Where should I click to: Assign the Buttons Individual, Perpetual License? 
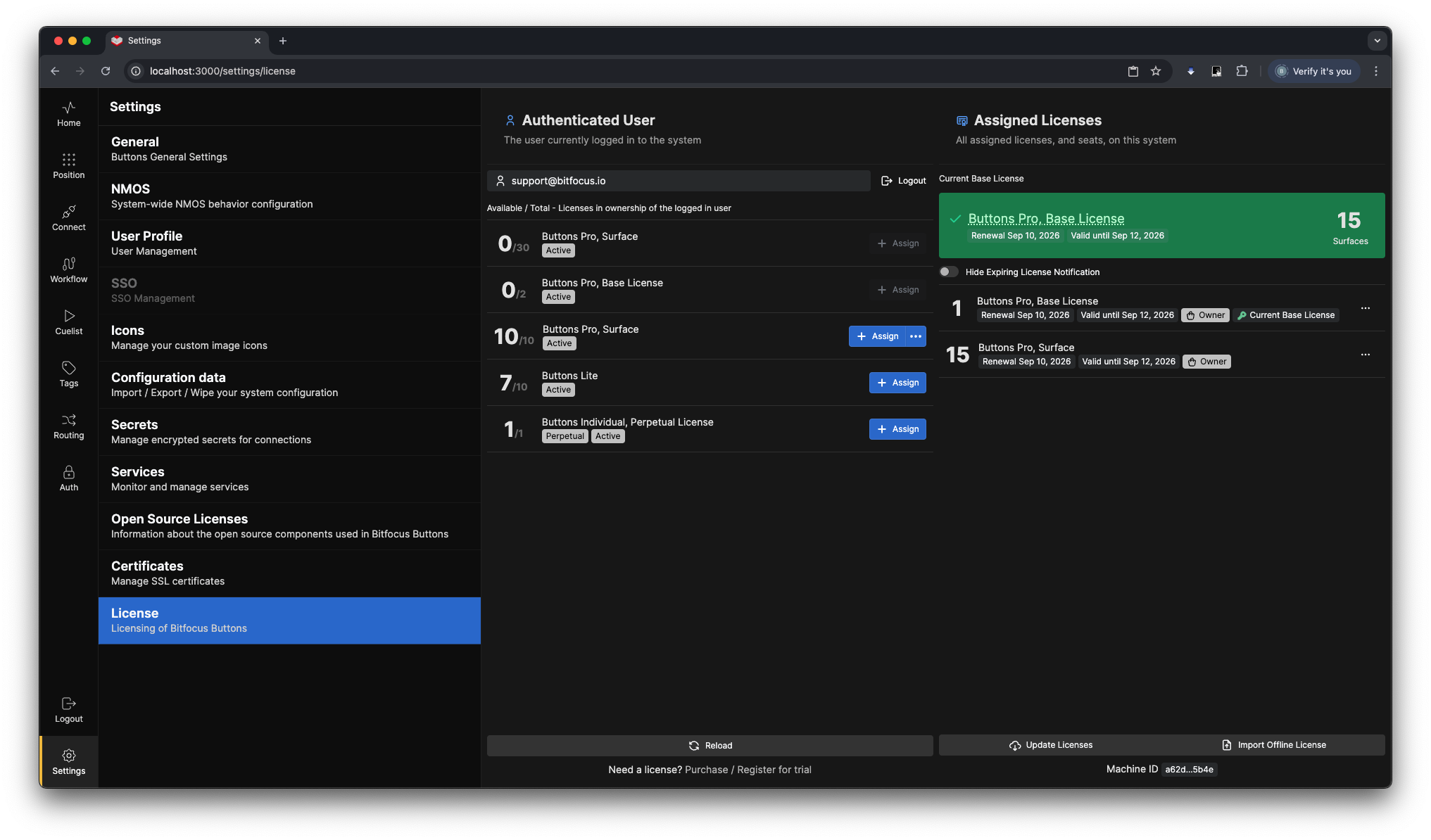click(x=897, y=429)
